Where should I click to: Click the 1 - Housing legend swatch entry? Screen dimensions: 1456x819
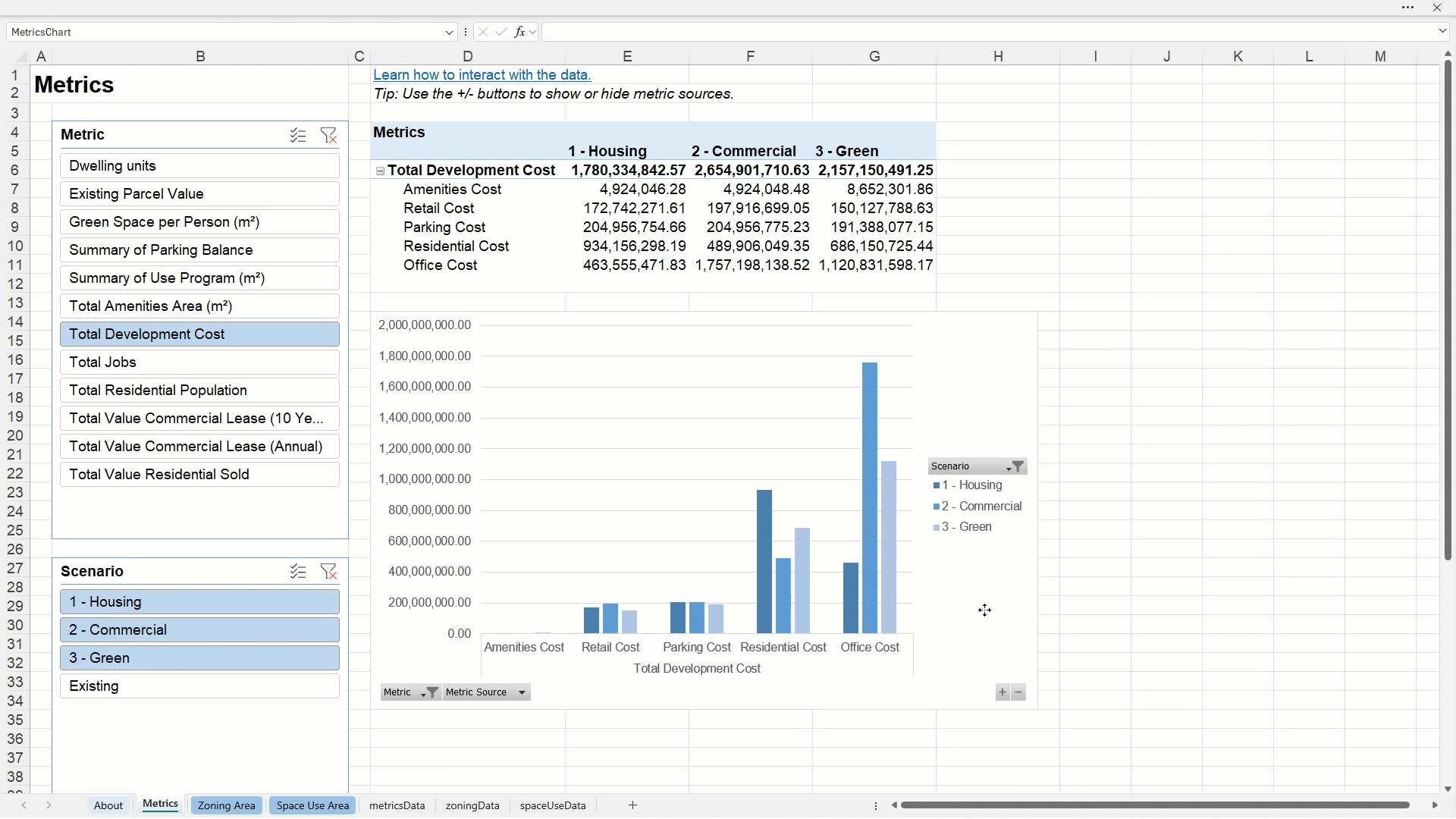click(x=968, y=485)
